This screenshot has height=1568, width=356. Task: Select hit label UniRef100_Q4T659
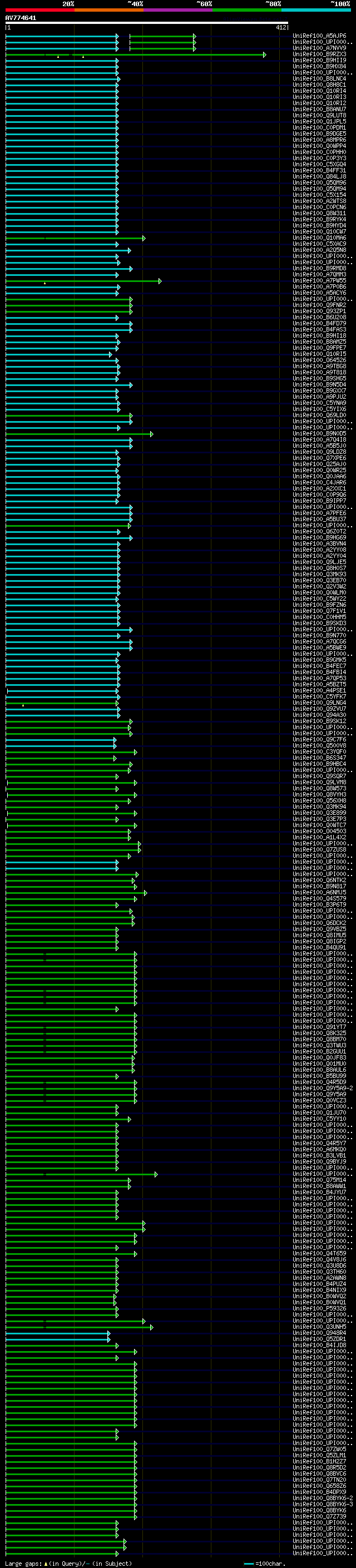pos(319,1253)
